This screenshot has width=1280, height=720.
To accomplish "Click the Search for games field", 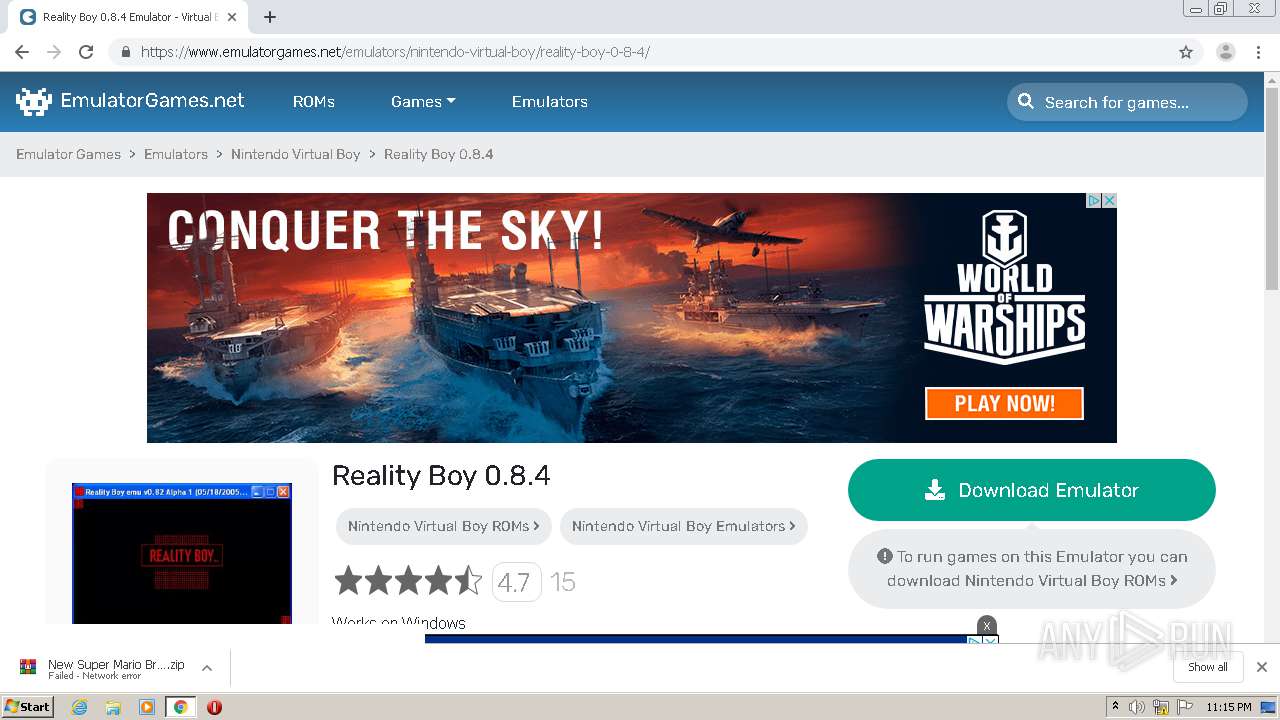I will pos(1128,101).
